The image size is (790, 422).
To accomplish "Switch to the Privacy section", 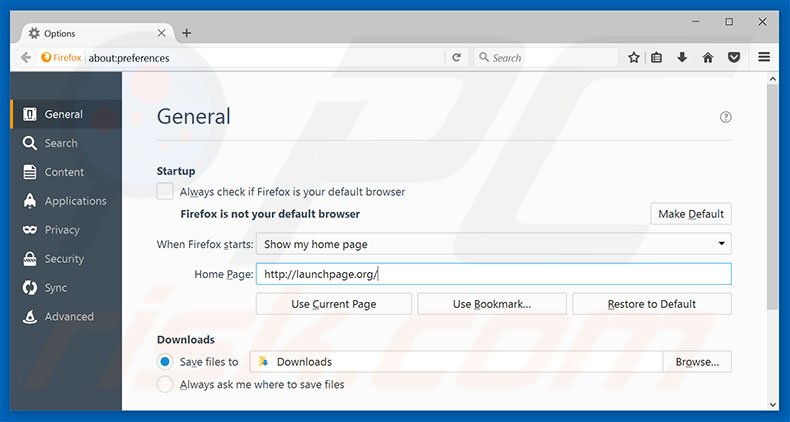I will tap(61, 230).
